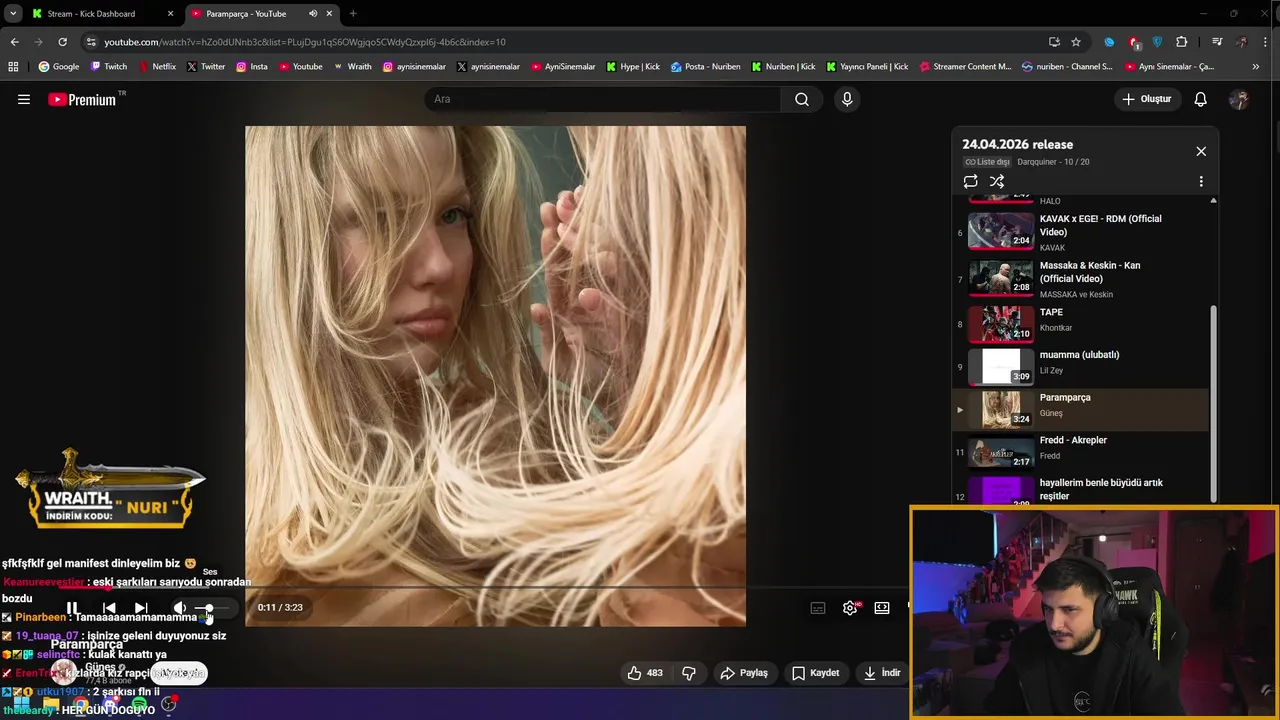Open the Hype | Kick bookmark

633,67
